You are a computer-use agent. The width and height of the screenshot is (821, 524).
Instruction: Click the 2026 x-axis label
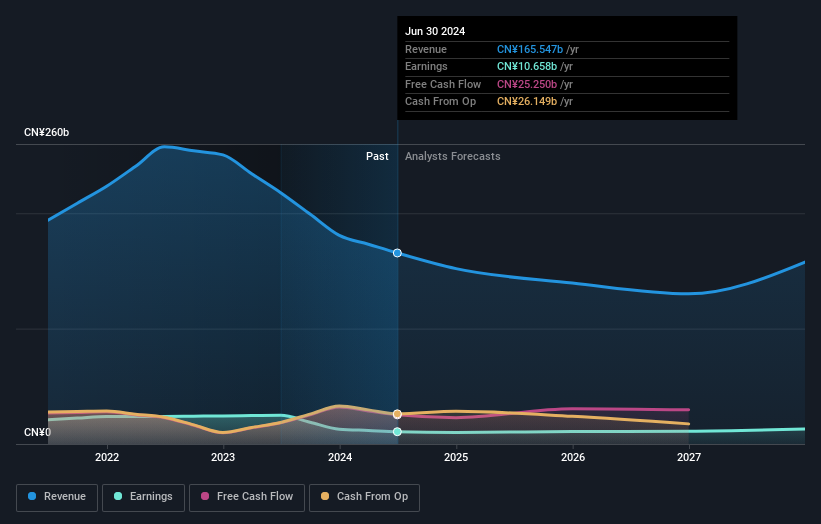(x=573, y=458)
